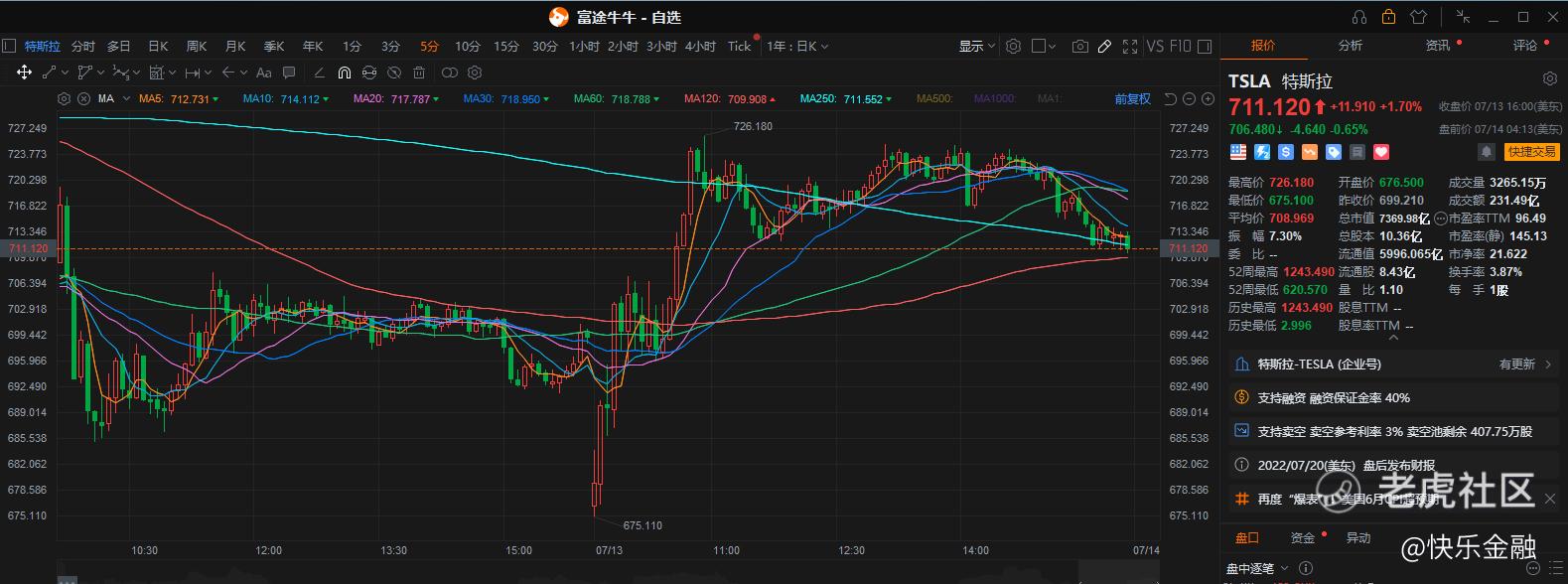Image resolution: width=1568 pixels, height=584 pixels.
Task: Click the US flag market icon
Action: 1238,152
